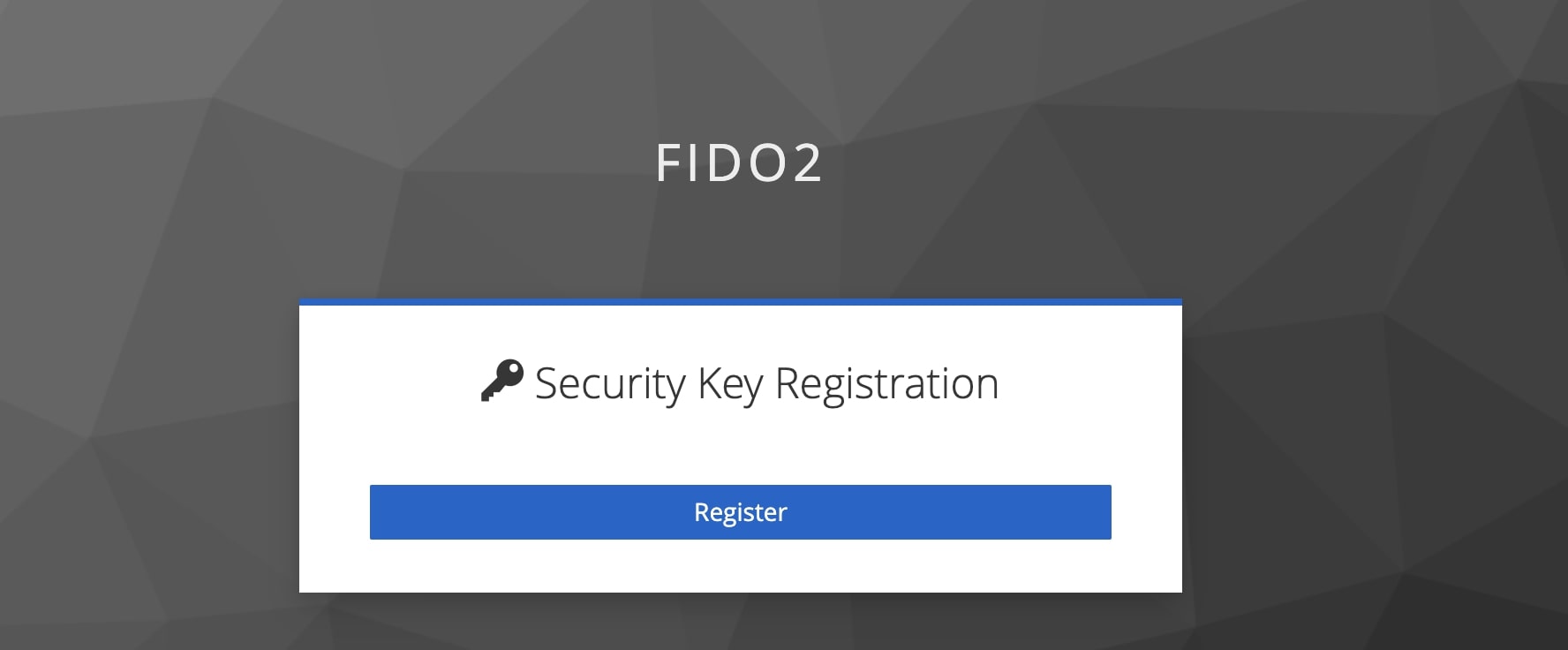Hit Register to enroll a security key
Image resolution: width=1568 pixels, height=650 pixels.
[740, 512]
